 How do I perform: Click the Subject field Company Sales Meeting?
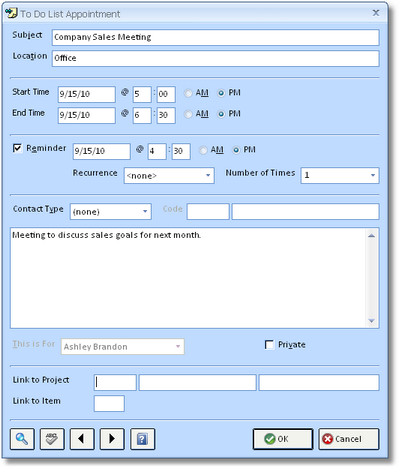tap(215, 37)
